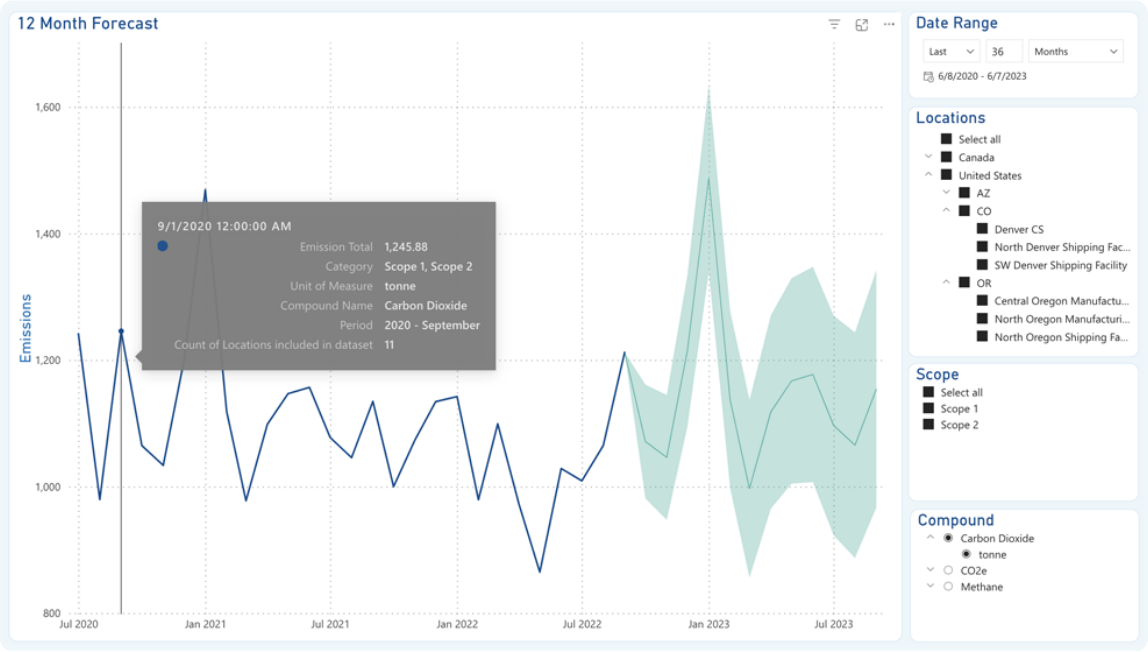Image resolution: width=1148 pixels, height=652 pixels.
Task: Open the chart filter icon
Action: point(834,25)
